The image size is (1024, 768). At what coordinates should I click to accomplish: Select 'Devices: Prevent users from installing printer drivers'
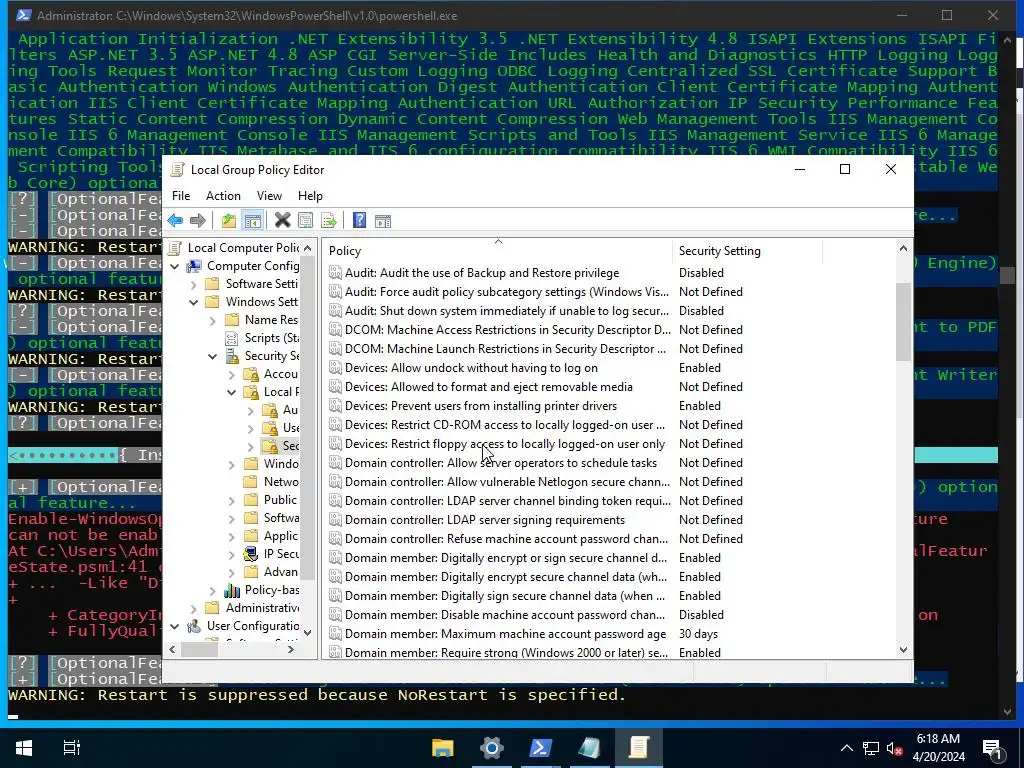[x=481, y=406]
